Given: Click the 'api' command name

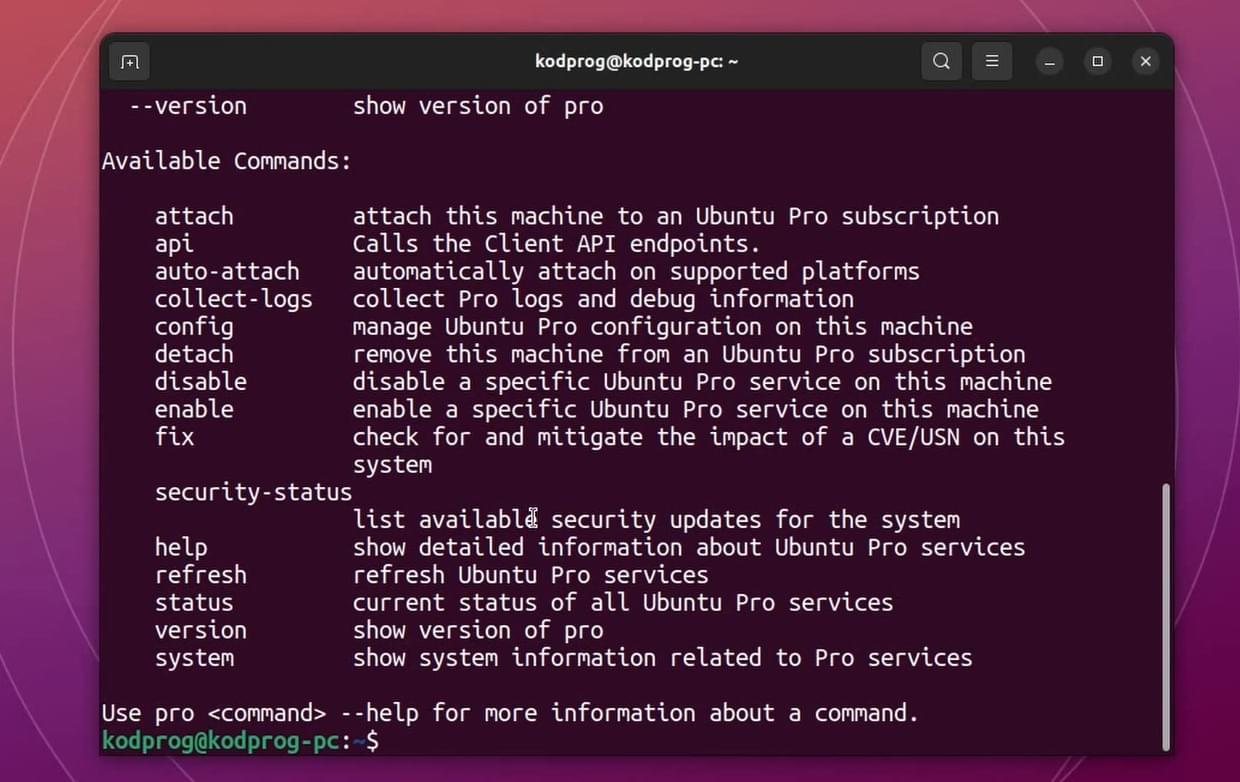Looking at the screenshot, I should pos(174,244).
